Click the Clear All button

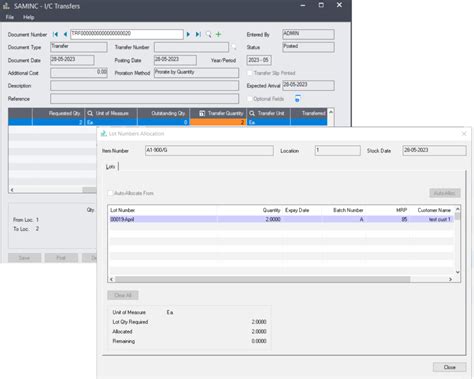tap(123, 295)
